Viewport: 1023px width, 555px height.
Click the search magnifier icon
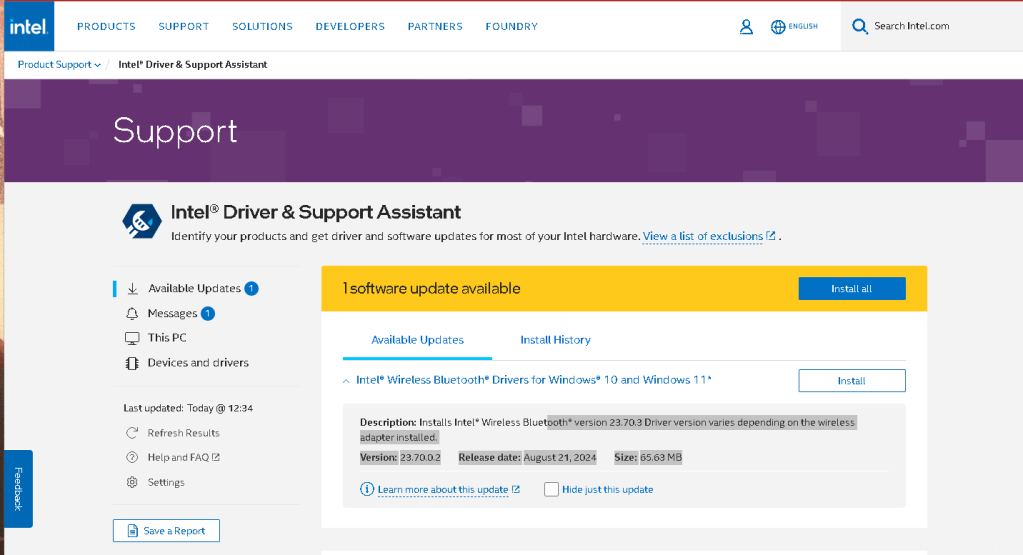[x=860, y=26]
